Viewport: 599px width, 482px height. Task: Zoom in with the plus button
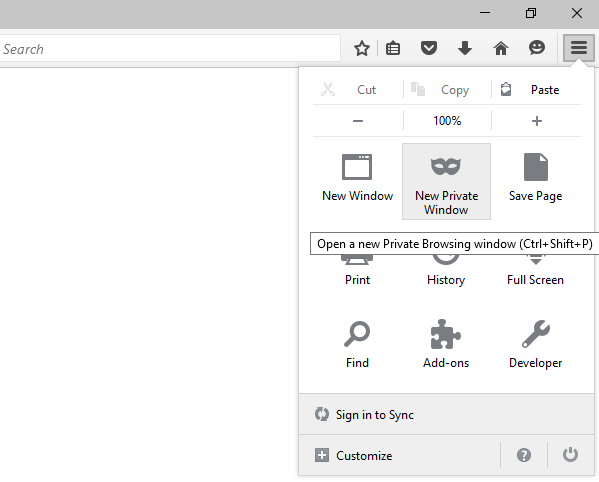point(537,121)
